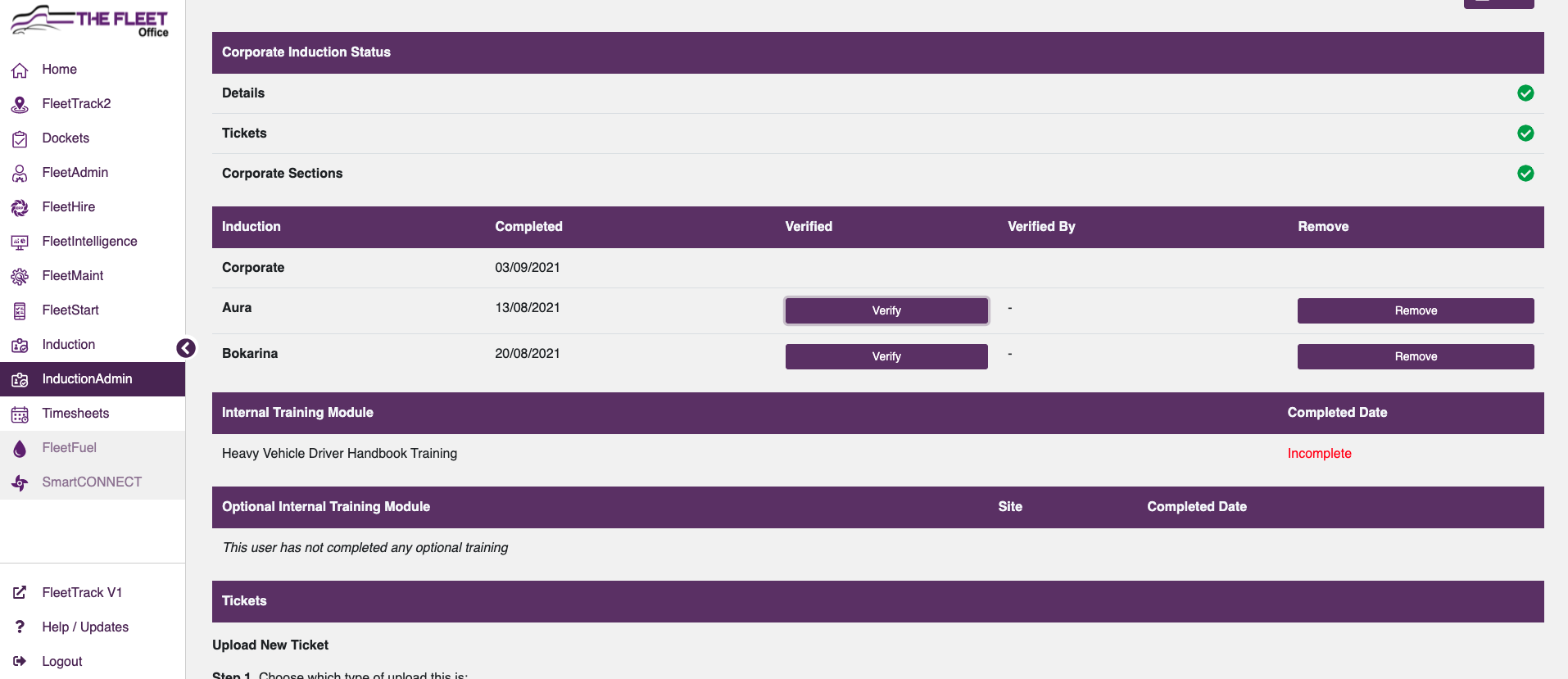Viewport: 1568px width, 679px height.
Task: Click the Details status row label
Action: [243, 93]
